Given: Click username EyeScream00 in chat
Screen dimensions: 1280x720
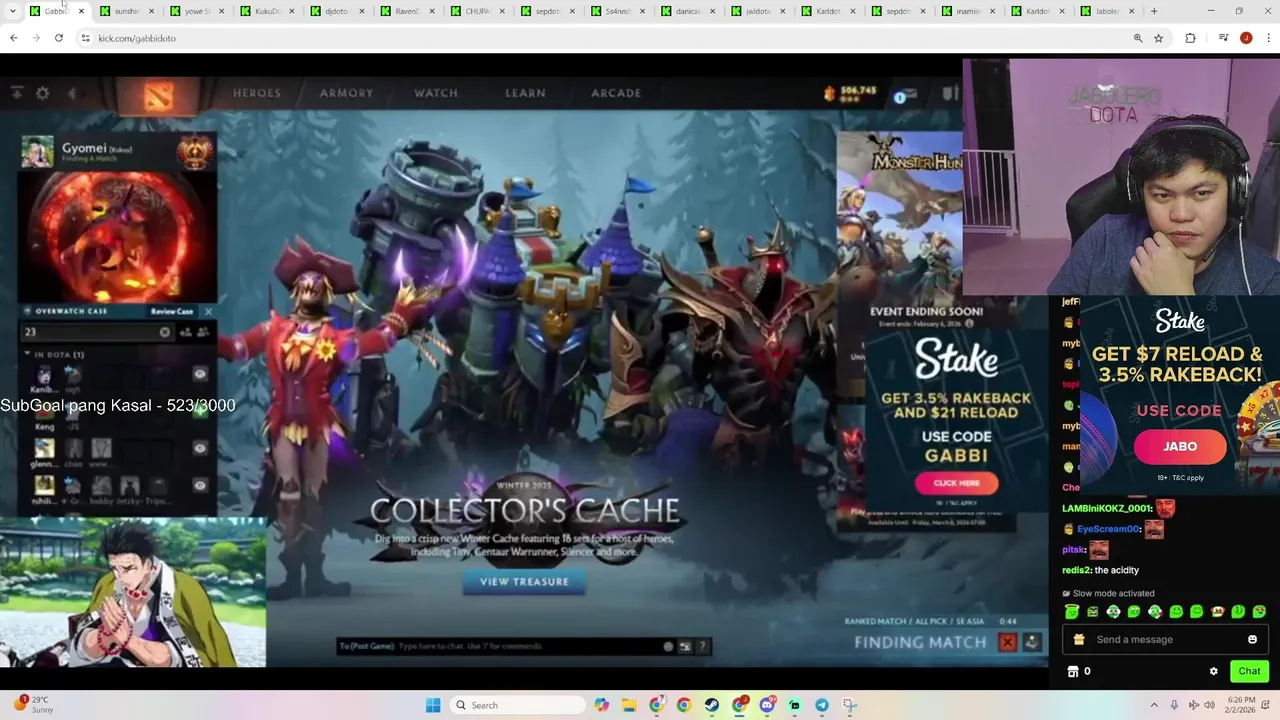Looking at the screenshot, I should (1108, 529).
